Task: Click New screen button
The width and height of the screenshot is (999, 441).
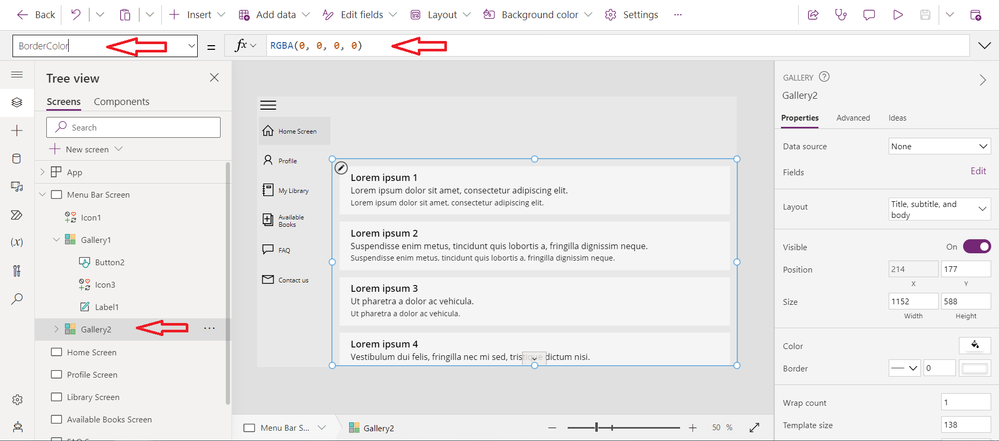Action: 86,149
